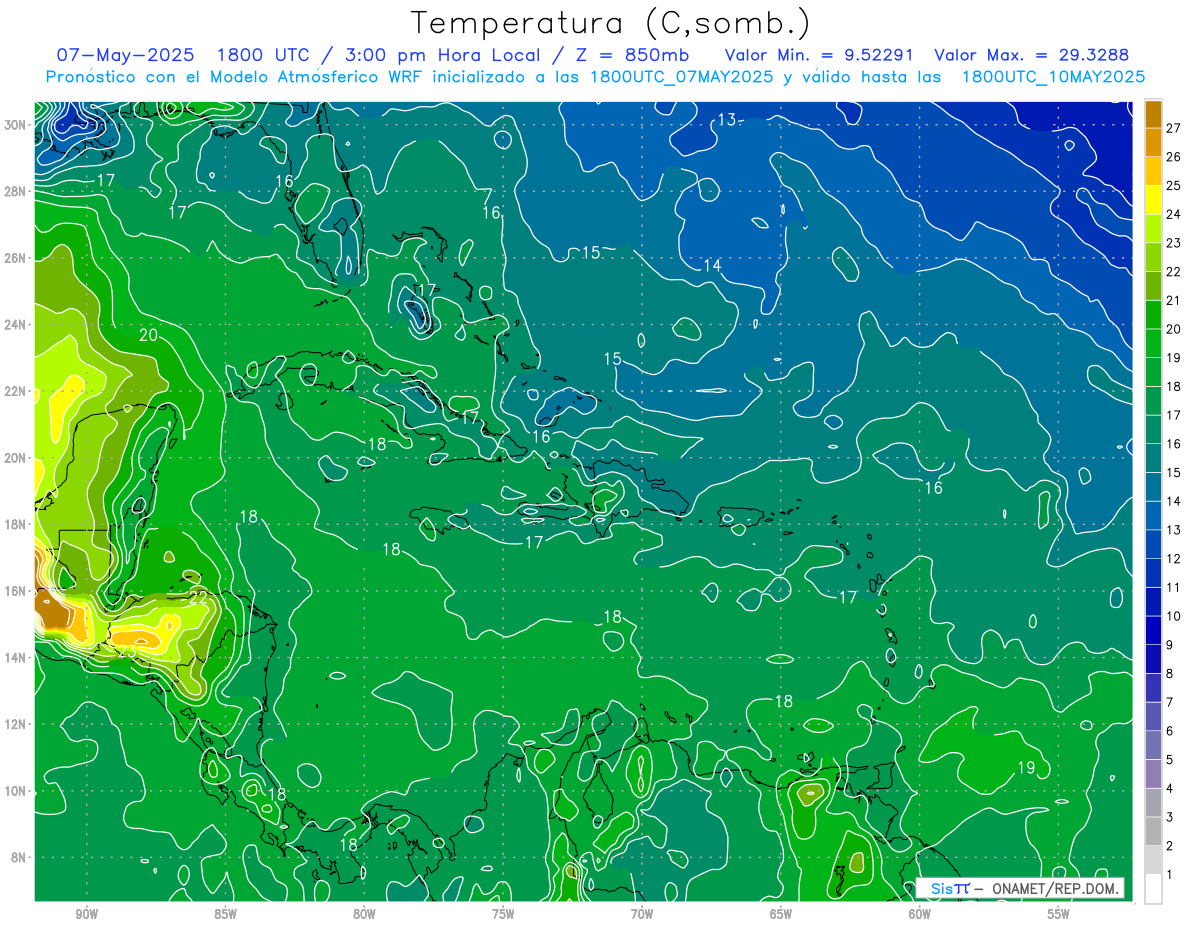Image resolution: width=1200 pixels, height=927 pixels.
Task: Click the color scale label 1
Action: (1170, 875)
